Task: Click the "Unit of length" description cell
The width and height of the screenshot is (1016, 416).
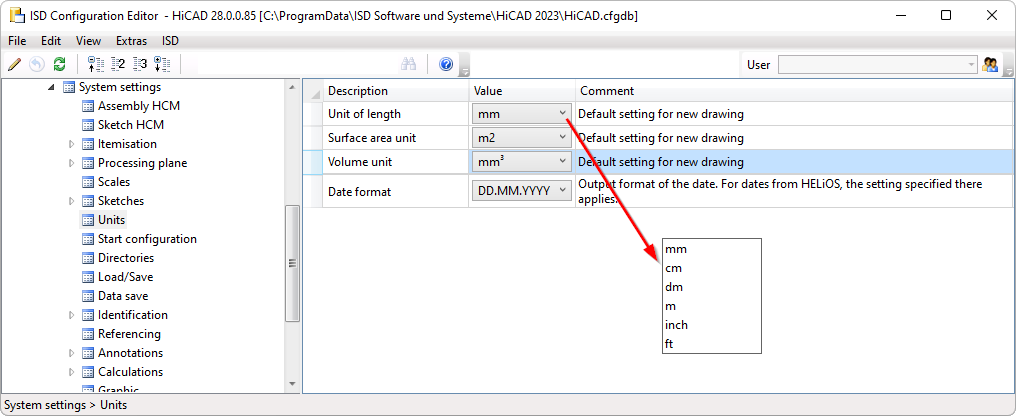Action: click(x=395, y=114)
